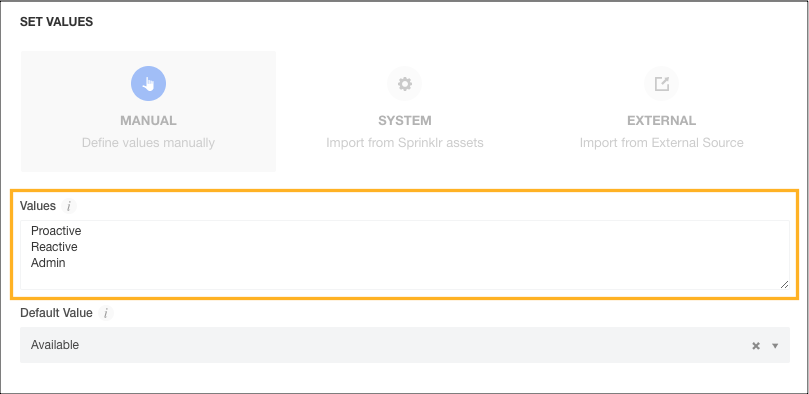Clear the Available default value with x
This screenshot has width=809, height=394.
756,346
